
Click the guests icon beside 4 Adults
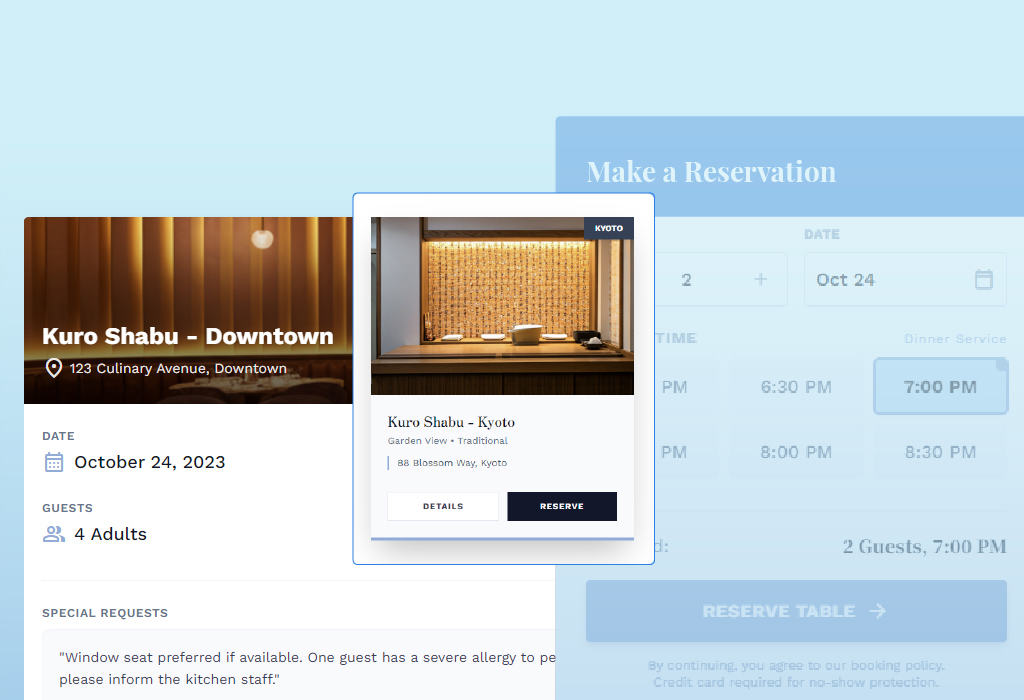click(54, 534)
